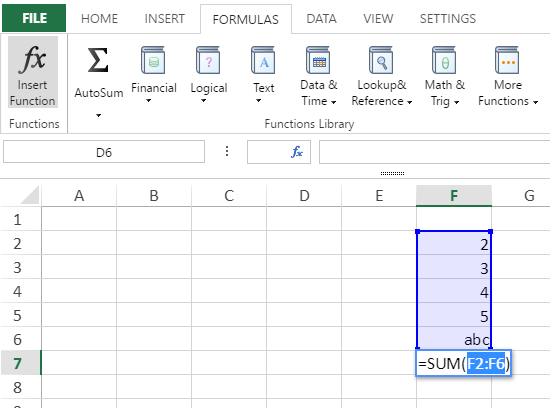Switch to the HOME tab
The image size is (550, 408).
(99, 19)
